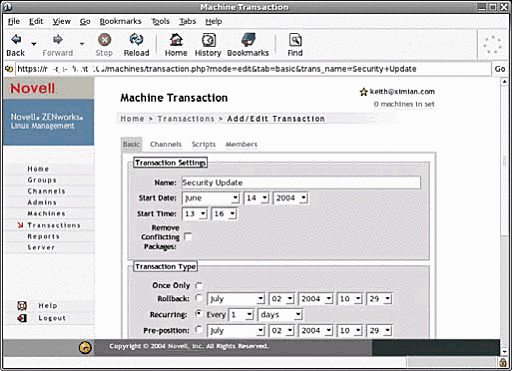512x371 pixels.
Task: Open the Go menu
Action: click(85, 21)
